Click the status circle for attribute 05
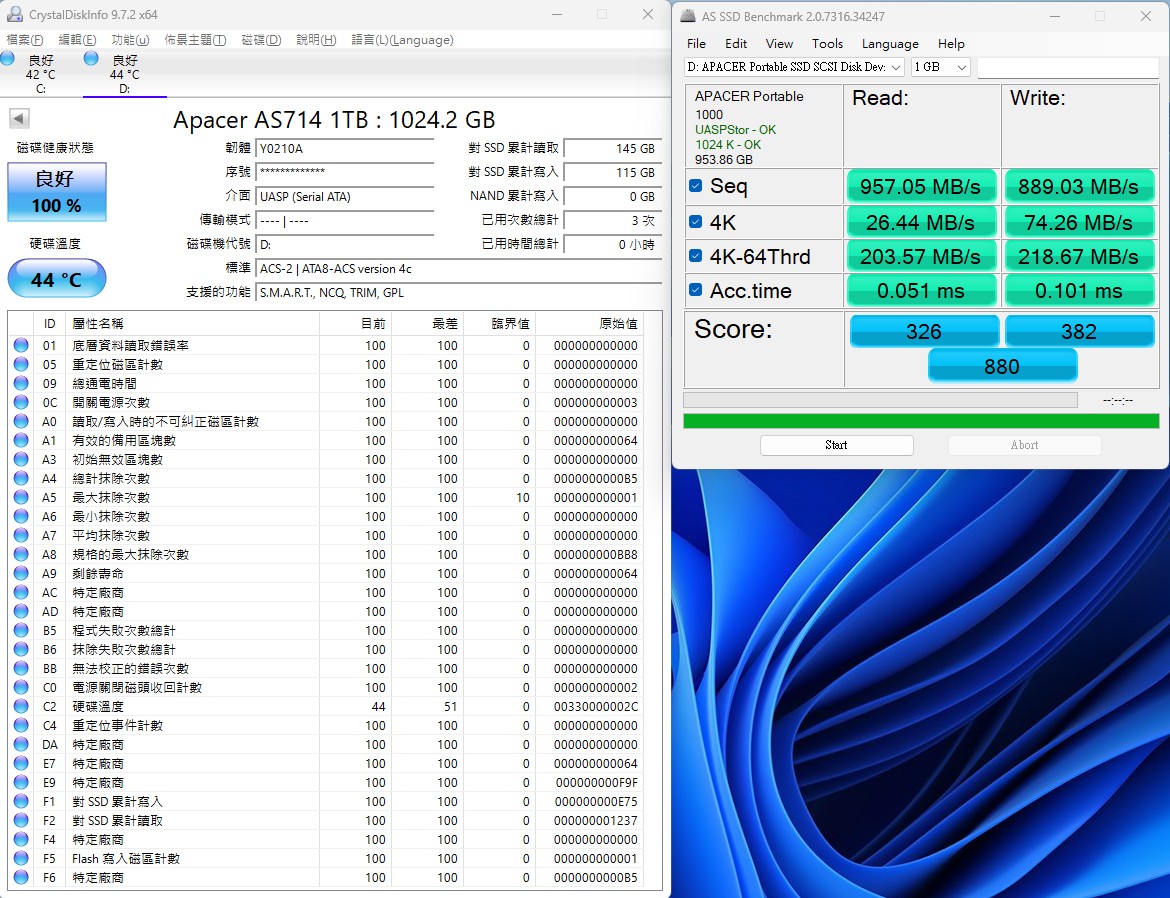Image resolution: width=1170 pixels, height=898 pixels. (x=21, y=364)
